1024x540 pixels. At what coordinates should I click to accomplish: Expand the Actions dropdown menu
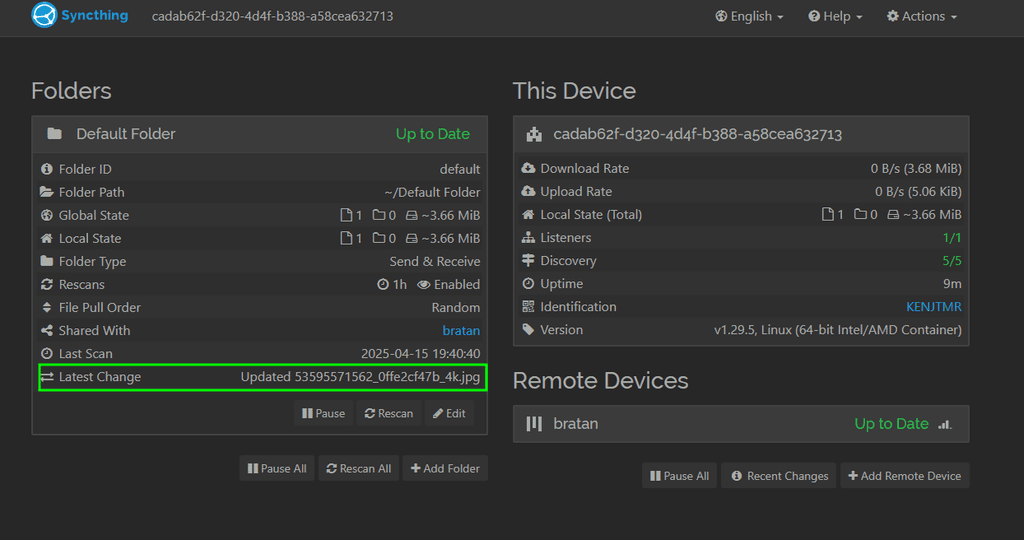922,16
